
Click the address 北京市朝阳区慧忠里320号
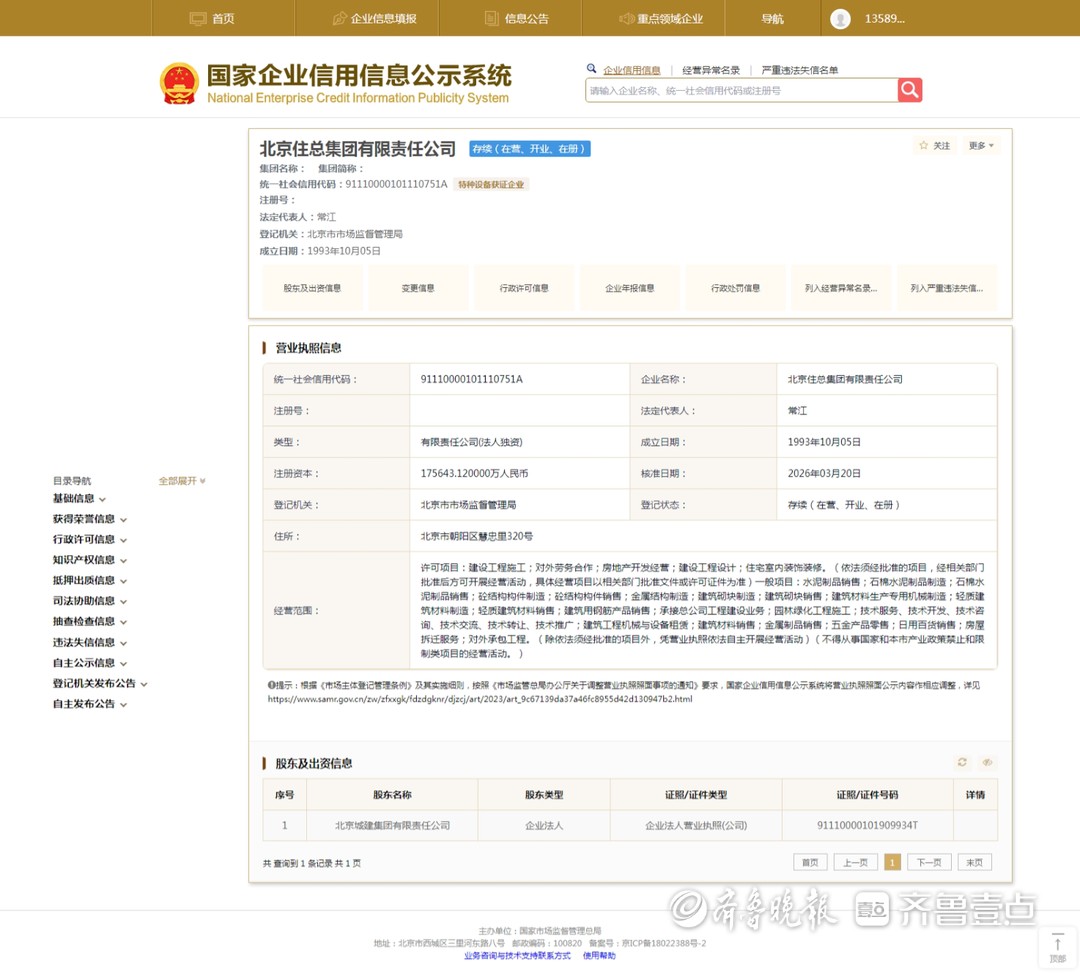(477, 536)
